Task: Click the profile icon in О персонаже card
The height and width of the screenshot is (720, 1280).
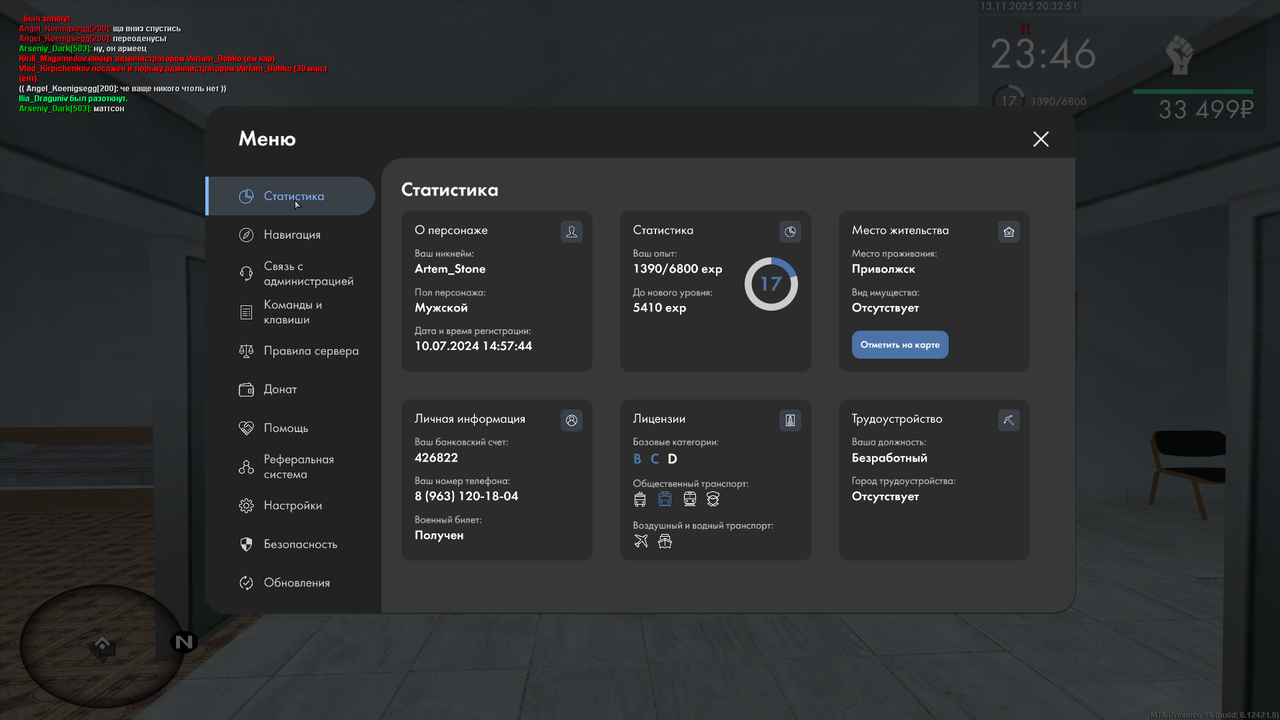Action: point(571,232)
